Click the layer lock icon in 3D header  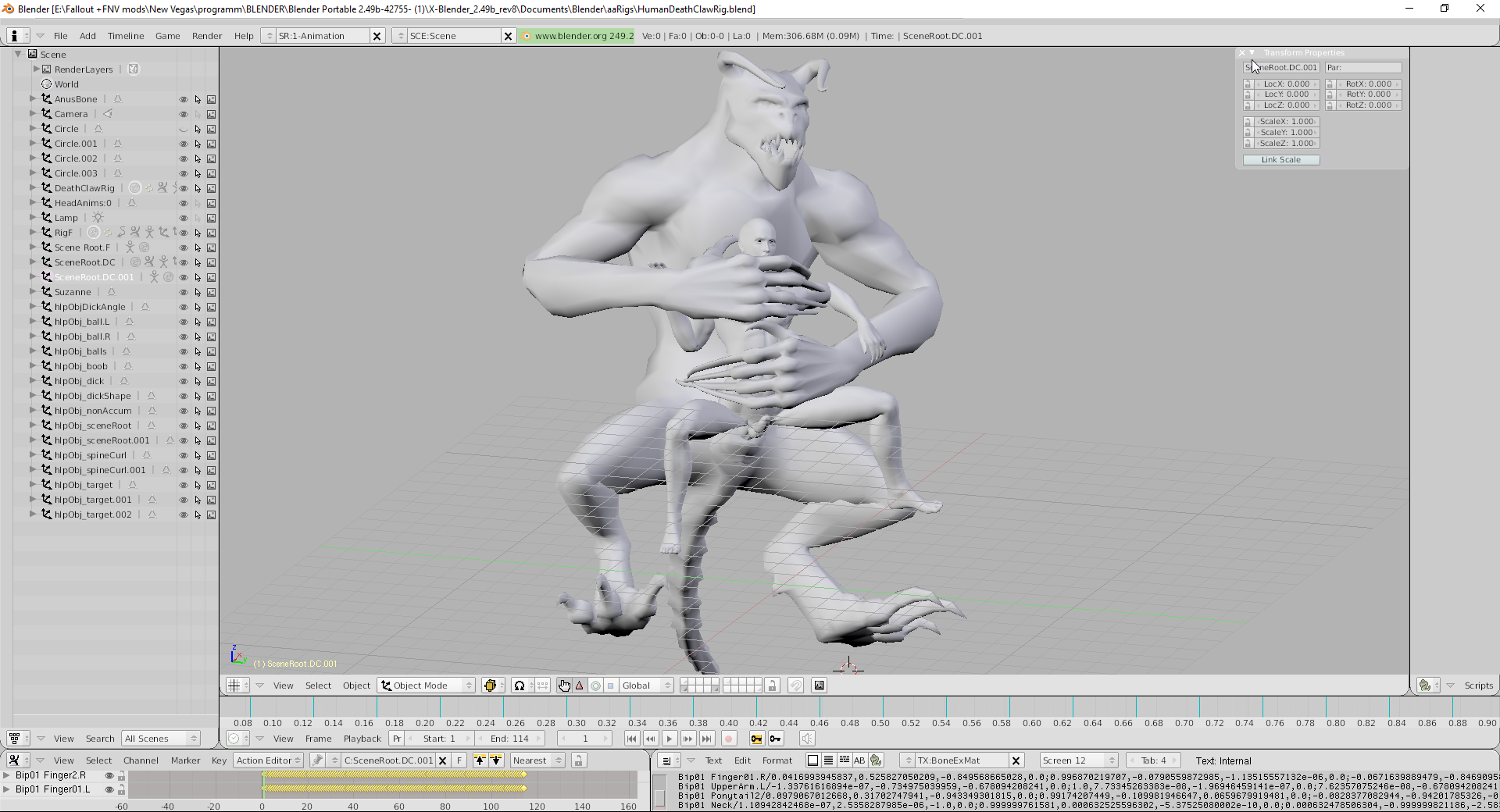[x=772, y=686]
